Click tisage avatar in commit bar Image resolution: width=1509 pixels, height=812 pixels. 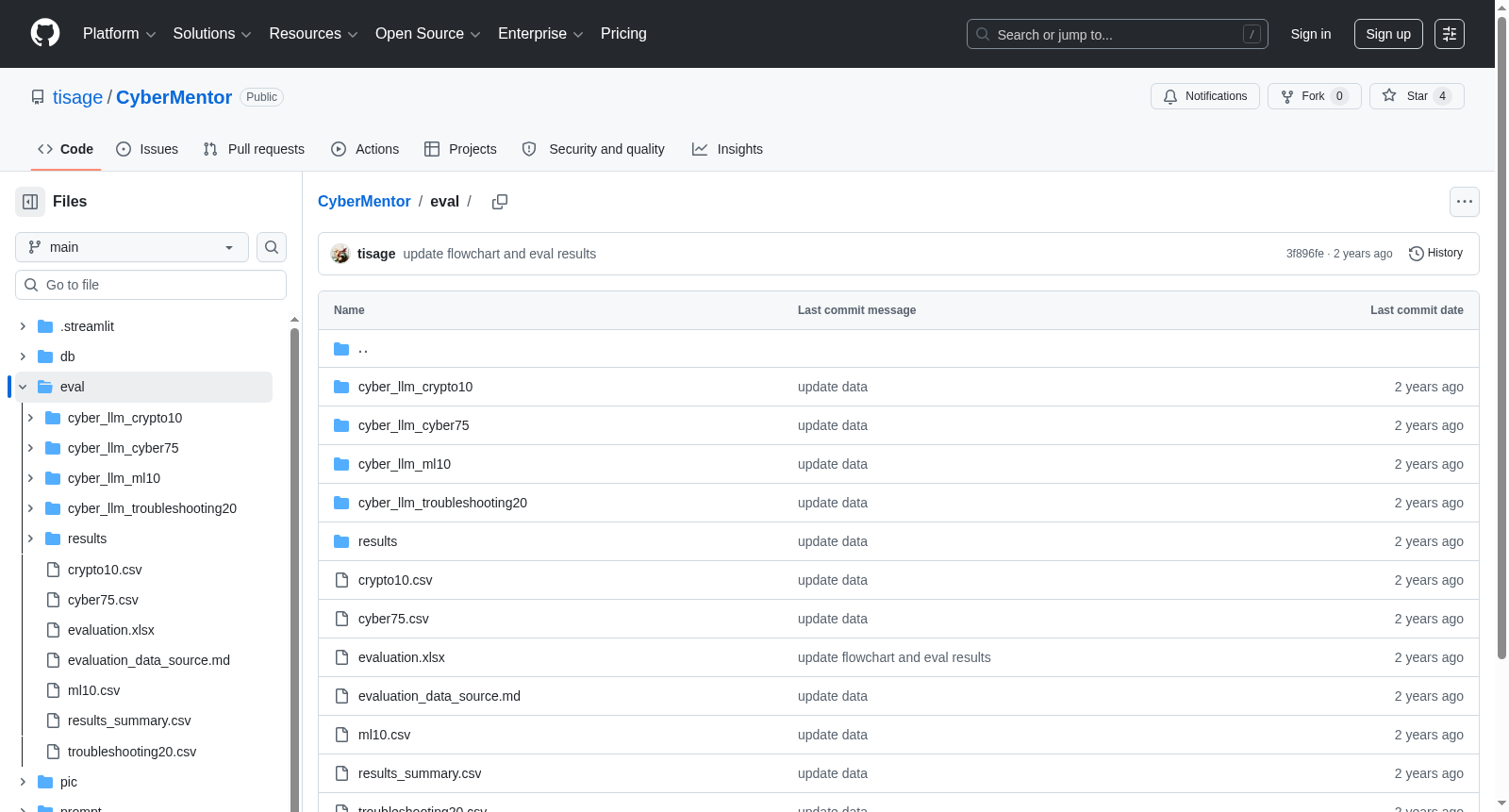(x=340, y=254)
